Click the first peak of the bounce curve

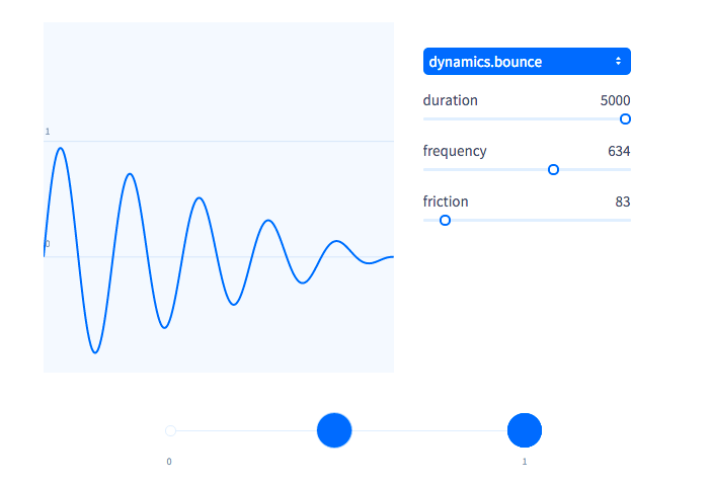click(61, 149)
